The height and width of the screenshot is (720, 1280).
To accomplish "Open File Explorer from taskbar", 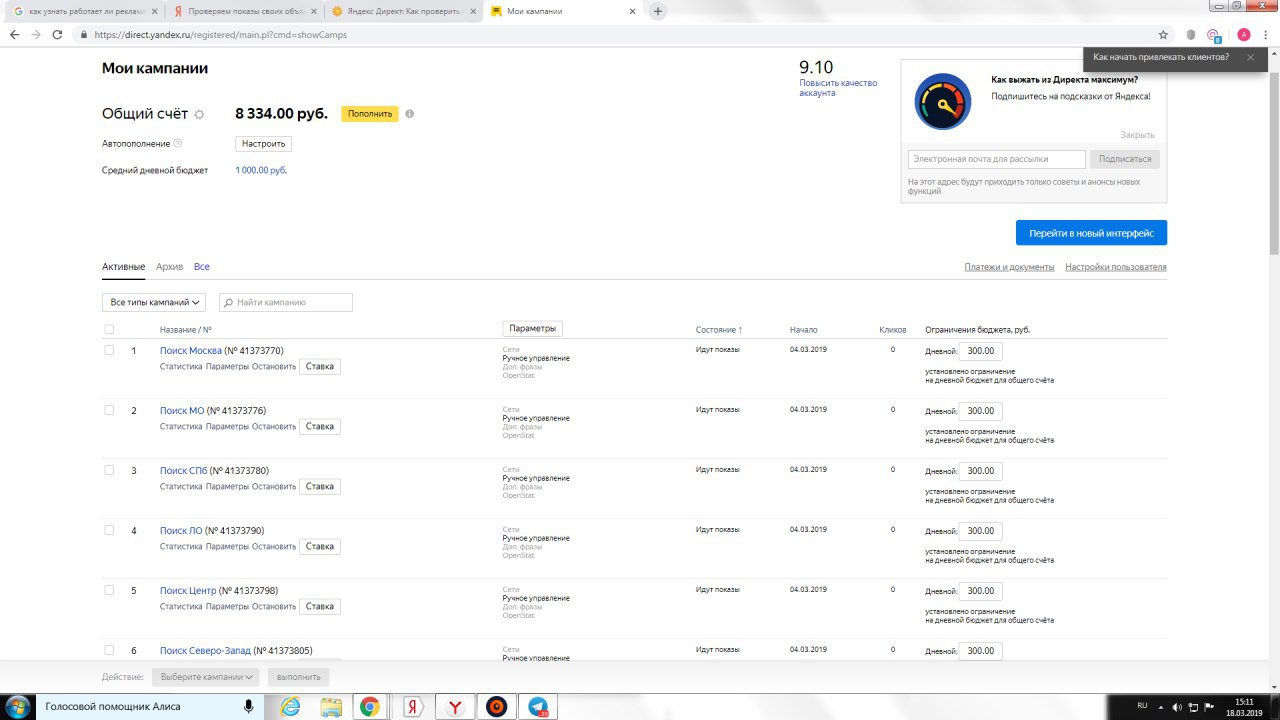I will pos(331,707).
